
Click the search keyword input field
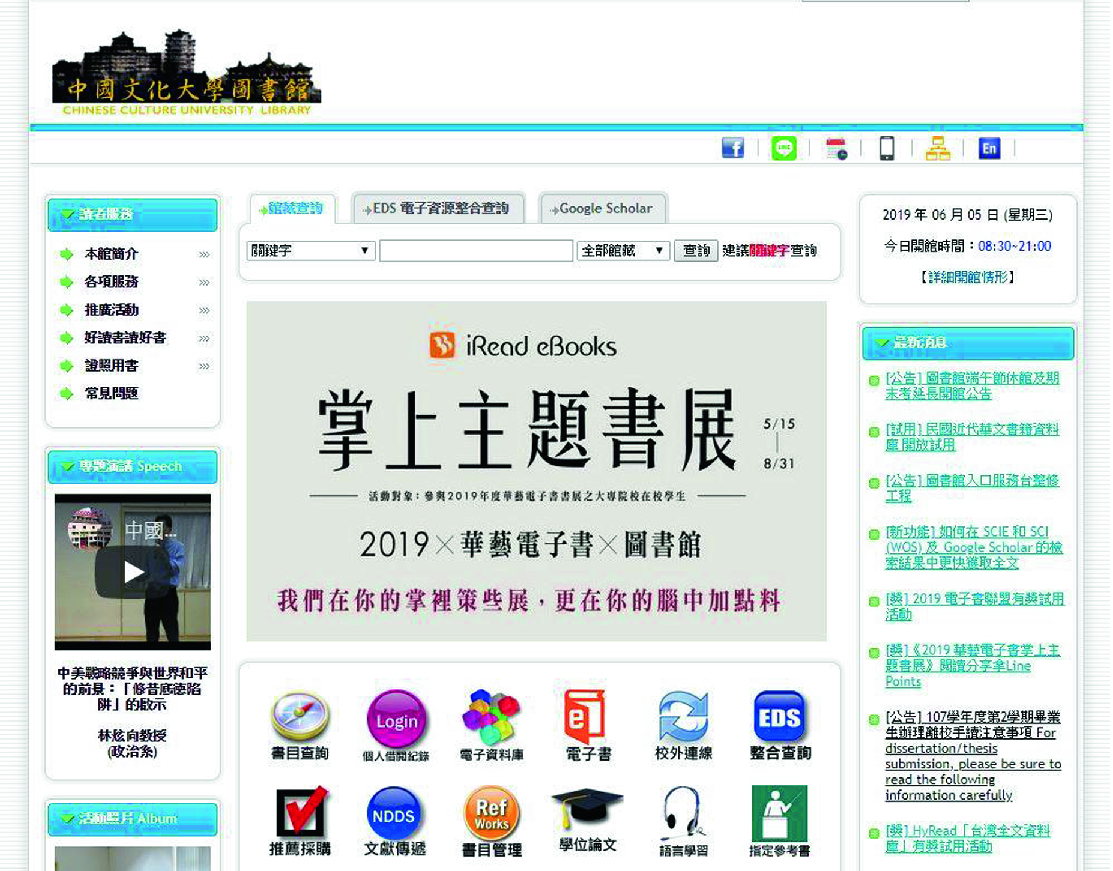[x=476, y=251]
